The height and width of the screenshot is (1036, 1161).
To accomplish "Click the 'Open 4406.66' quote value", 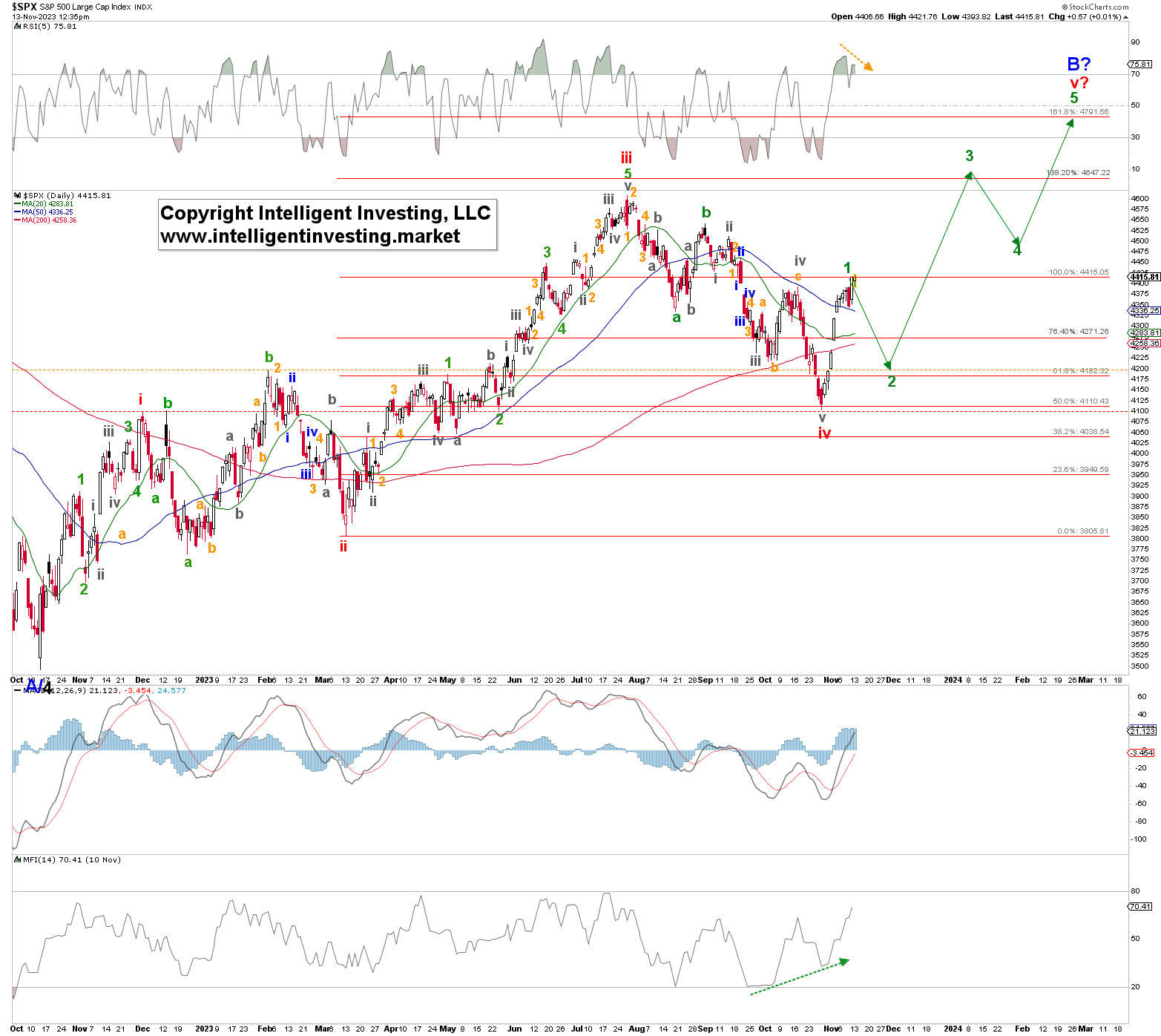I will click(858, 16).
